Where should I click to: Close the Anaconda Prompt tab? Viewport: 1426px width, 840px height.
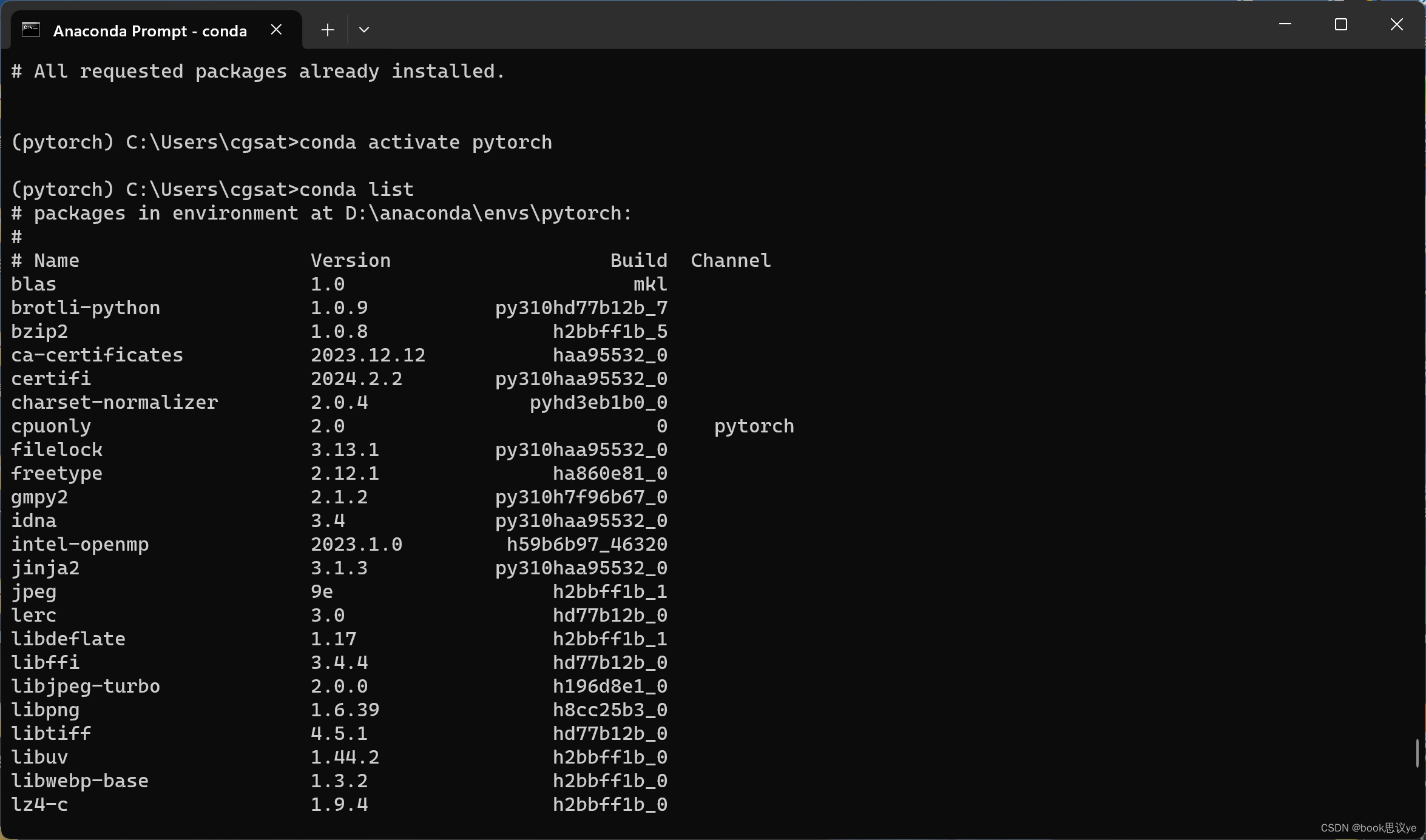pos(277,29)
